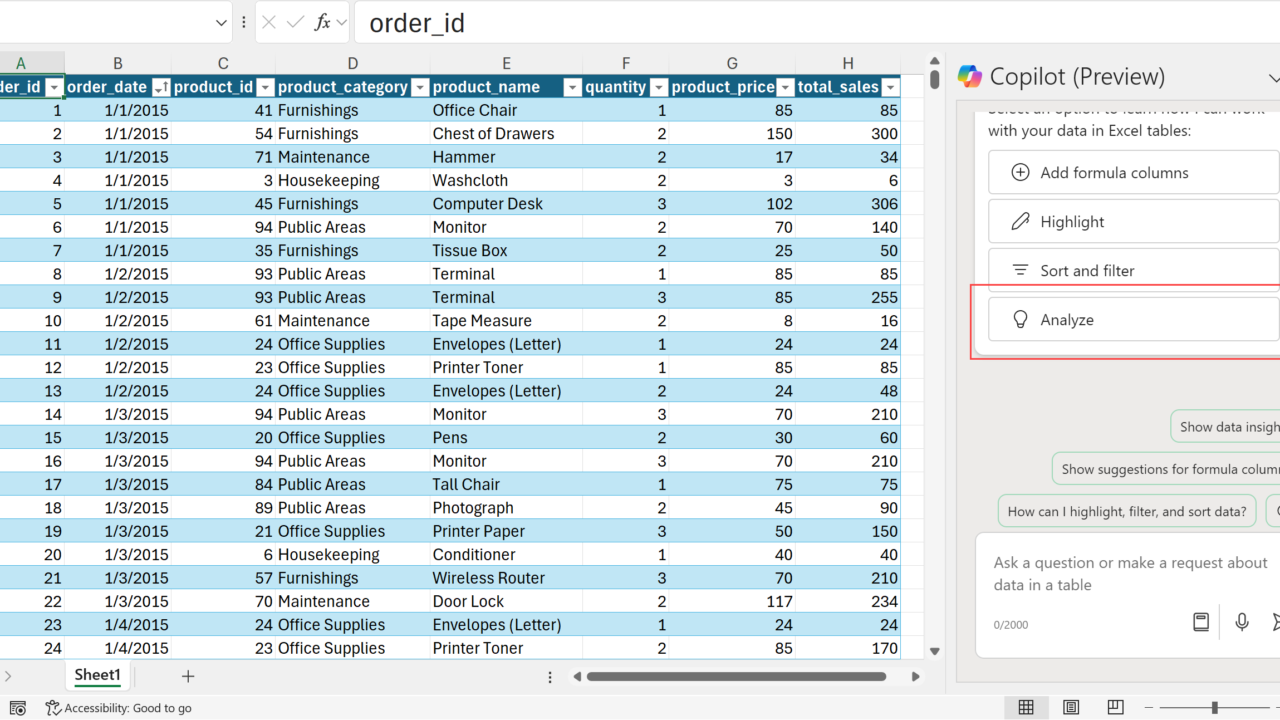The height and width of the screenshot is (720, 1280).
Task: Click the Show data insights suggestion chip
Action: coord(1225,426)
